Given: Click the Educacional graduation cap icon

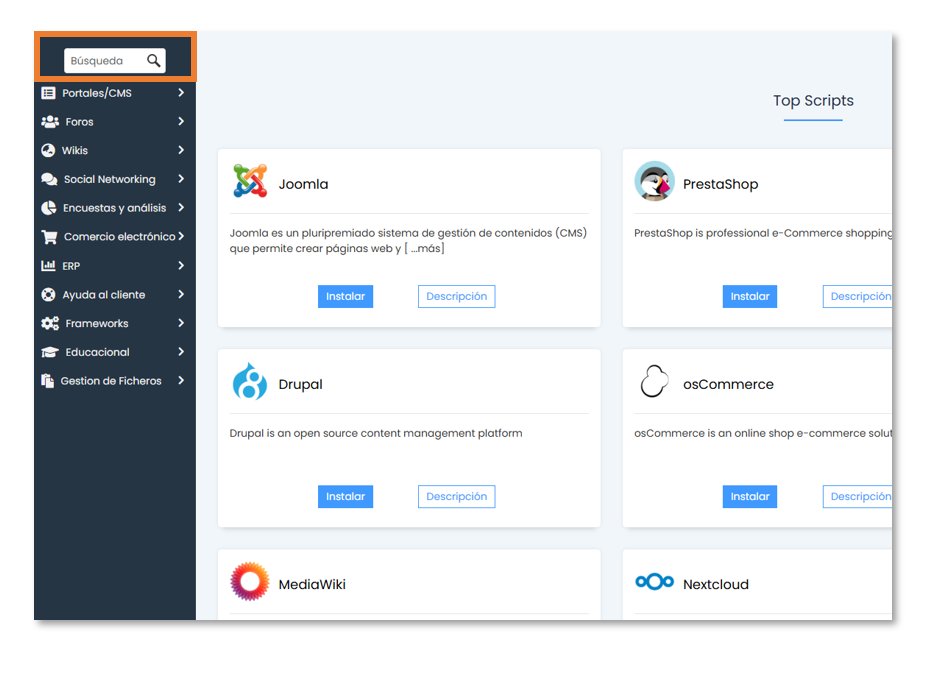Looking at the screenshot, I should [50, 352].
